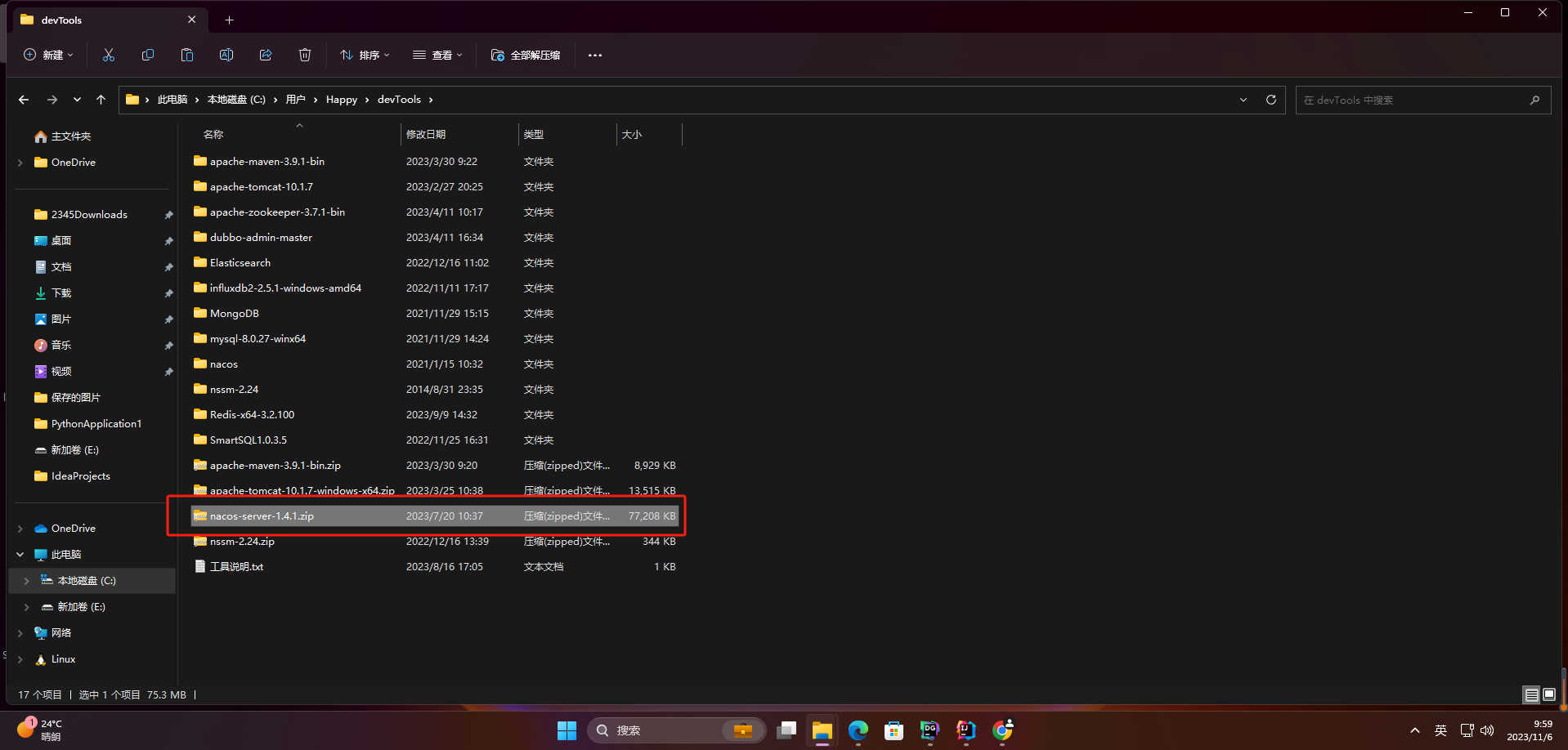The width and height of the screenshot is (1568, 750).
Task: Select 2345Downloads in sidebar
Action: tap(89, 215)
